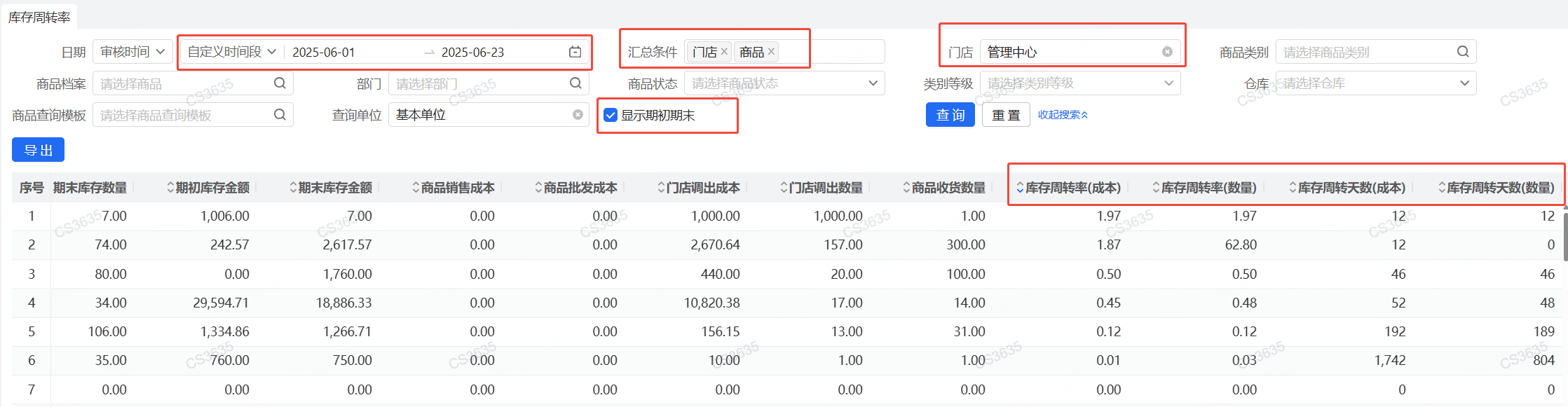Sort by 期初库存金额 column
Screen dimensions: 1568x407
point(170,188)
